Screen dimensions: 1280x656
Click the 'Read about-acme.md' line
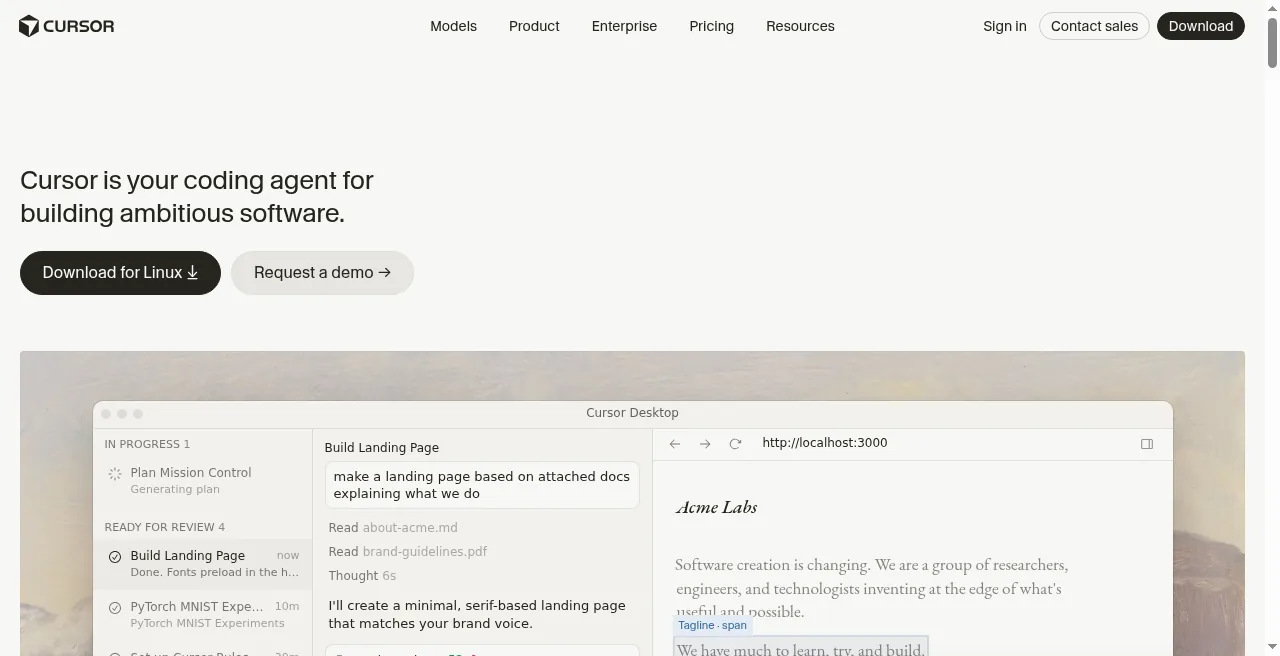pos(393,528)
